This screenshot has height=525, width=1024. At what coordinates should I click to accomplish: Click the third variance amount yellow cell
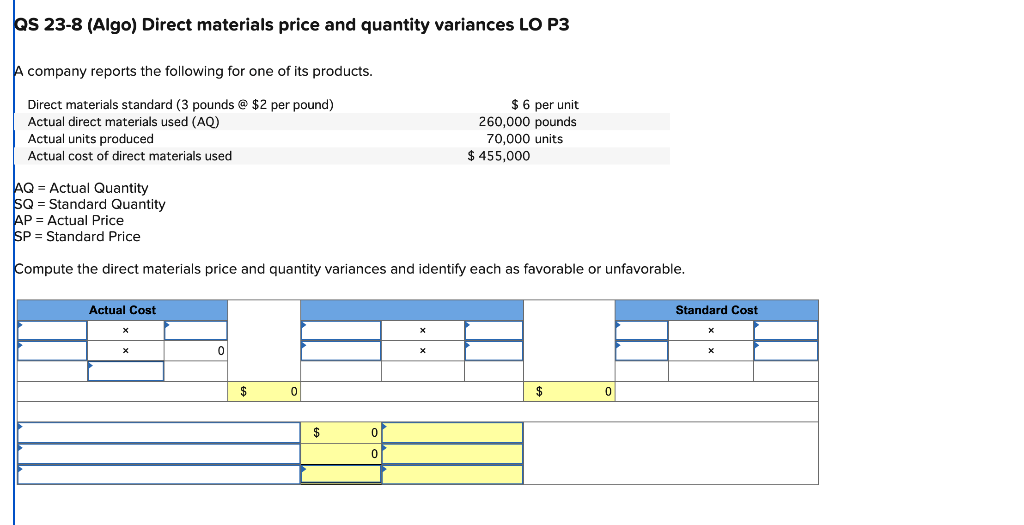341,474
